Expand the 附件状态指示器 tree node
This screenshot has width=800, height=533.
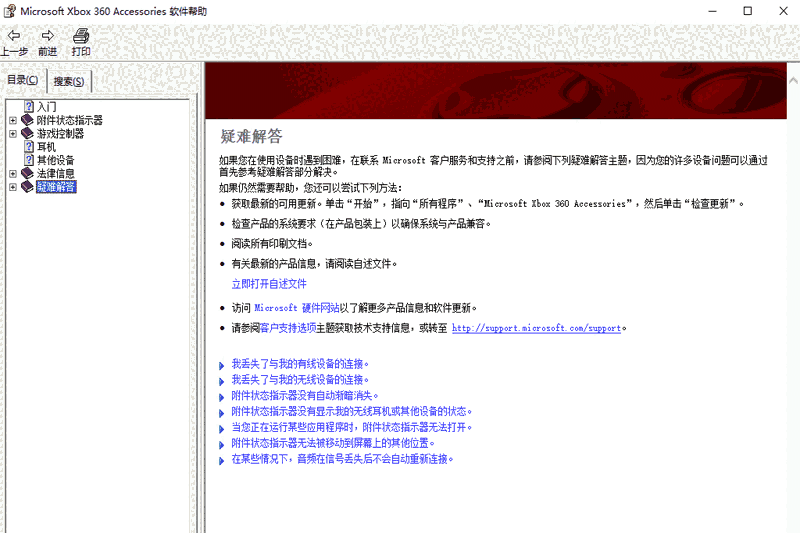click(x=13, y=120)
